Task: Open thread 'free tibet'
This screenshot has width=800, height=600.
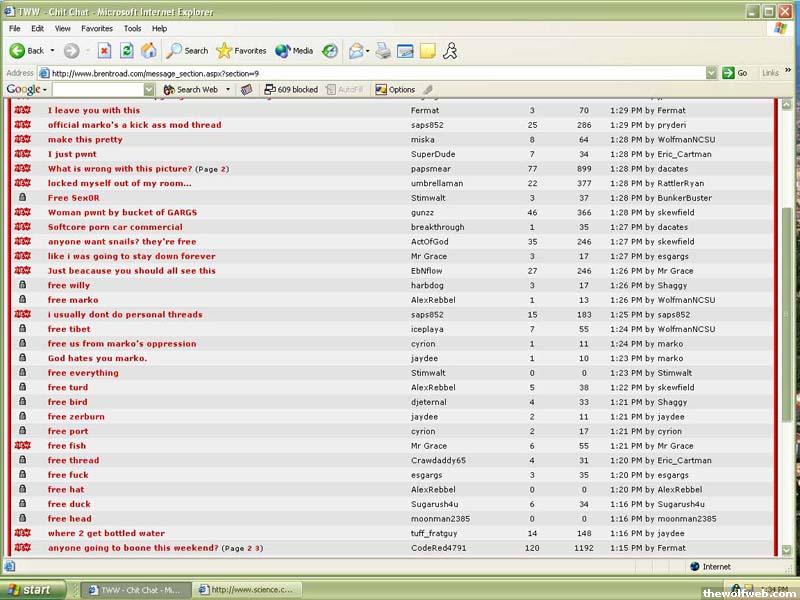Action: click(x=70, y=329)
